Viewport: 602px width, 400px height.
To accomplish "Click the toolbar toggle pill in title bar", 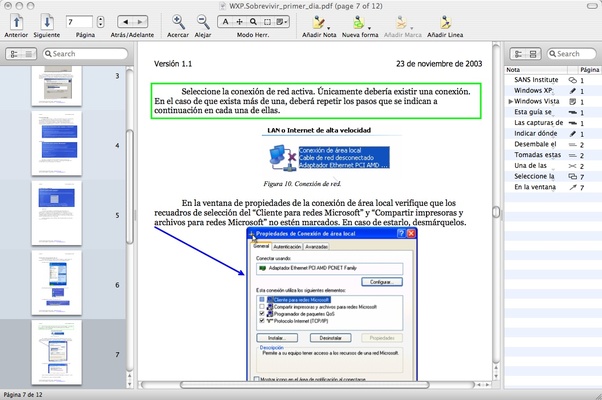I will coord(592,6).
